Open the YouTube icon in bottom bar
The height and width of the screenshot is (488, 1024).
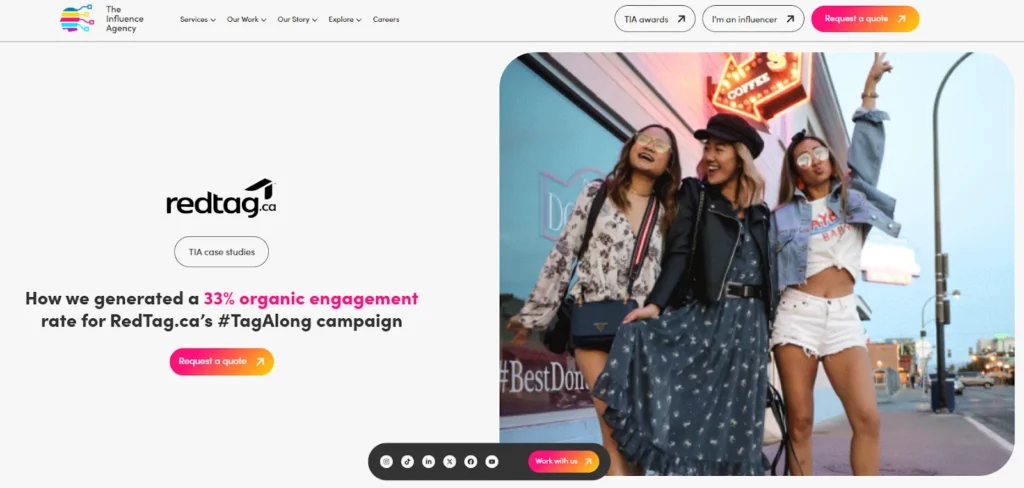(x=492, y=462)
